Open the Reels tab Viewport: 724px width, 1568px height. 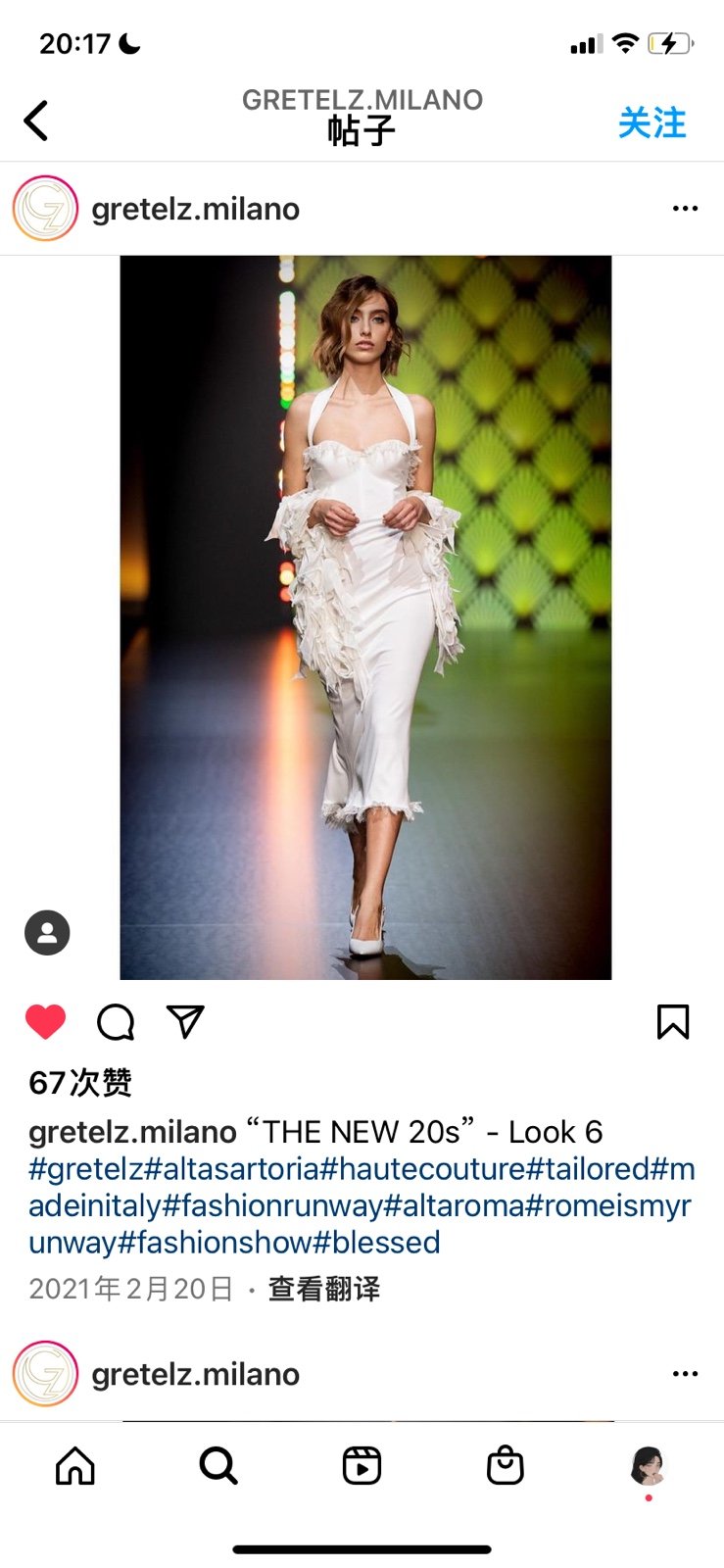pos(362,1466)
